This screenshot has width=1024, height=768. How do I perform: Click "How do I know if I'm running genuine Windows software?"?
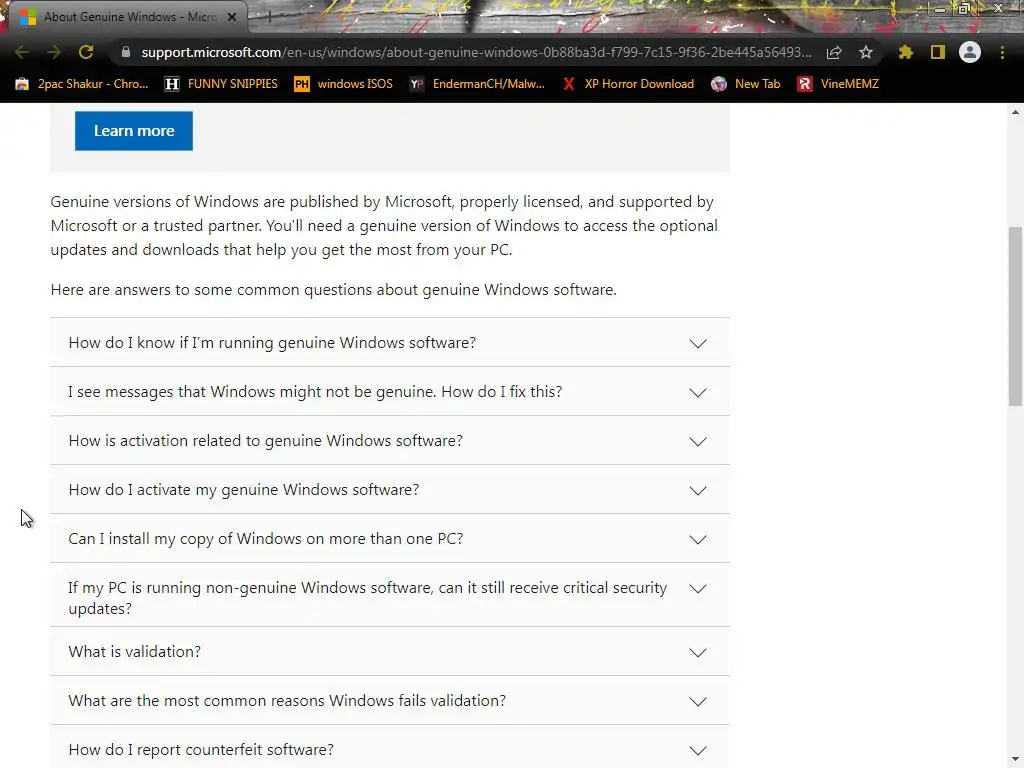272,343
